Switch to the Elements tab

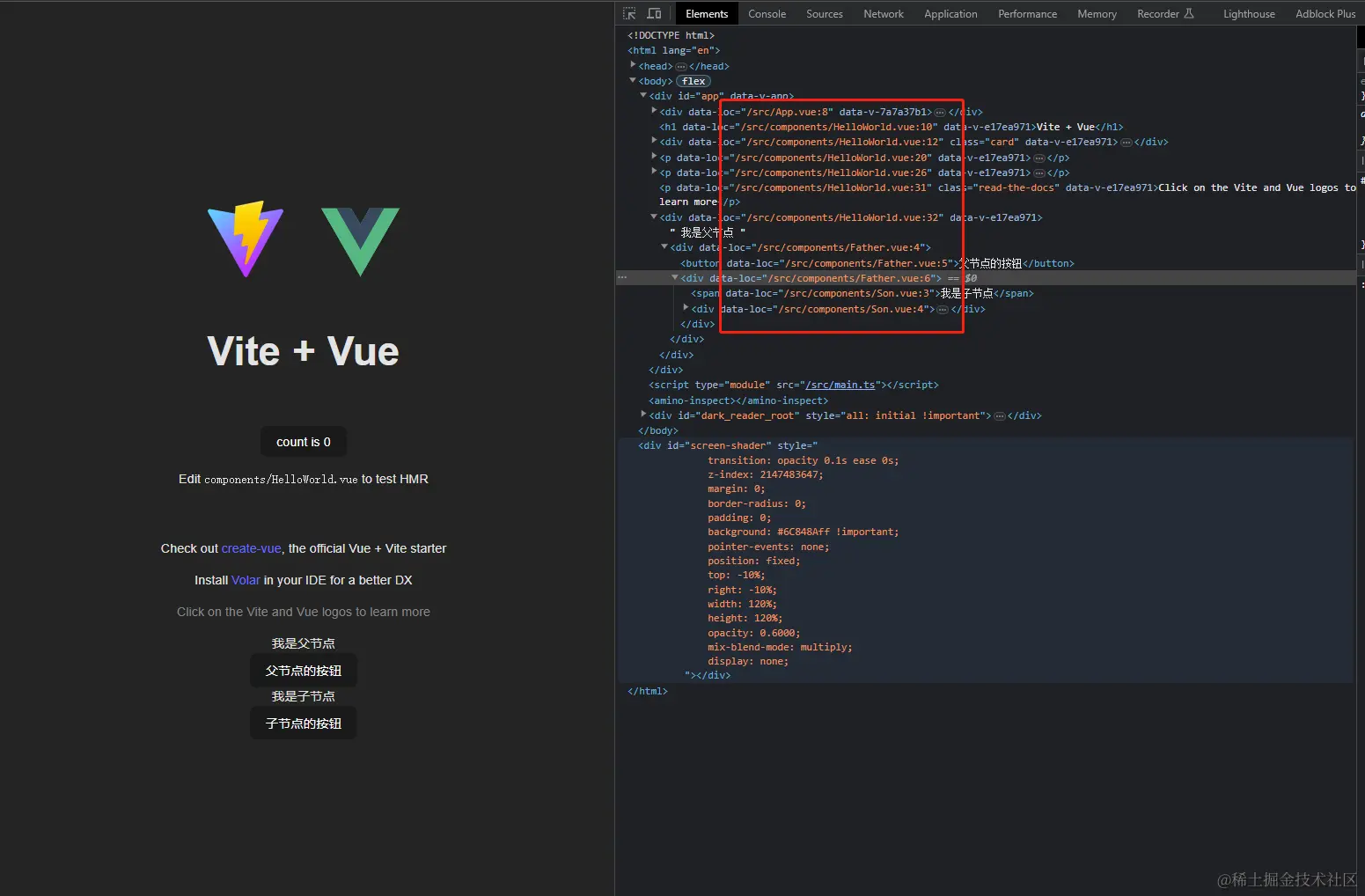(707, 14)
